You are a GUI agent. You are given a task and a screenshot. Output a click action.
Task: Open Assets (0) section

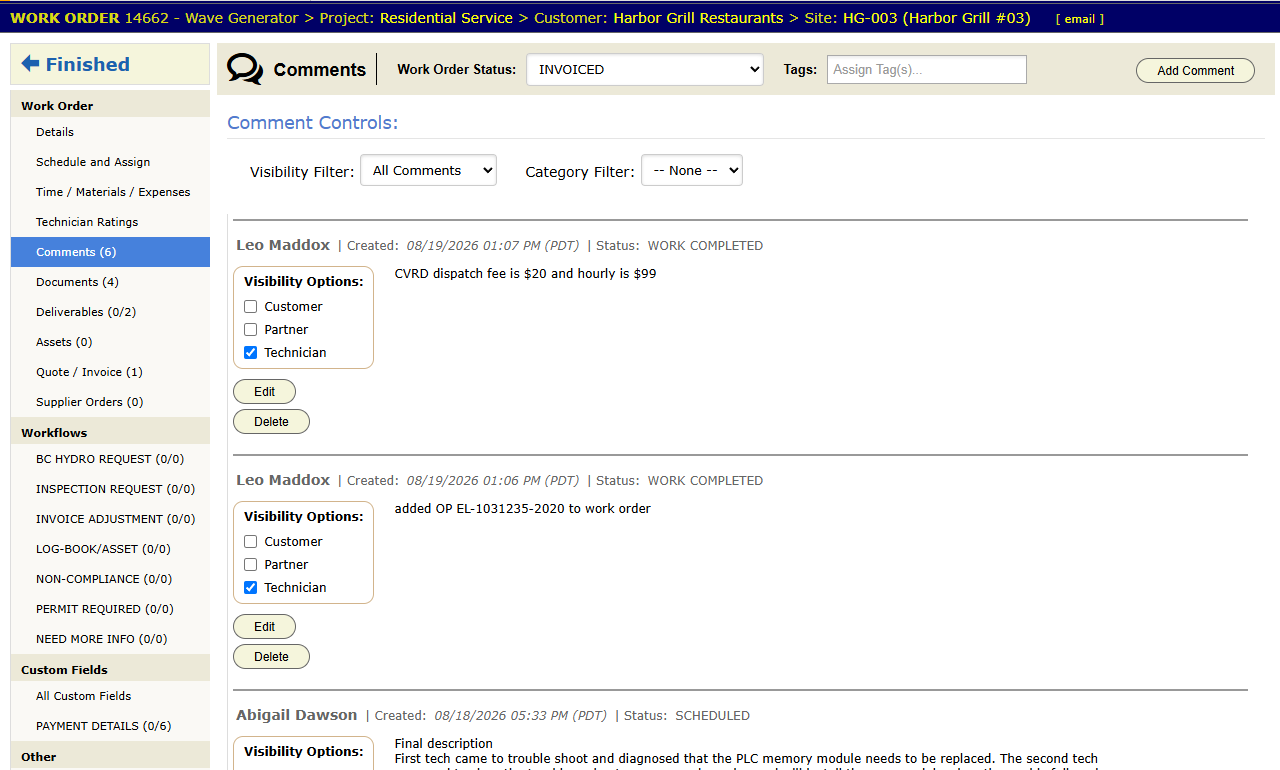pos(110,342)
